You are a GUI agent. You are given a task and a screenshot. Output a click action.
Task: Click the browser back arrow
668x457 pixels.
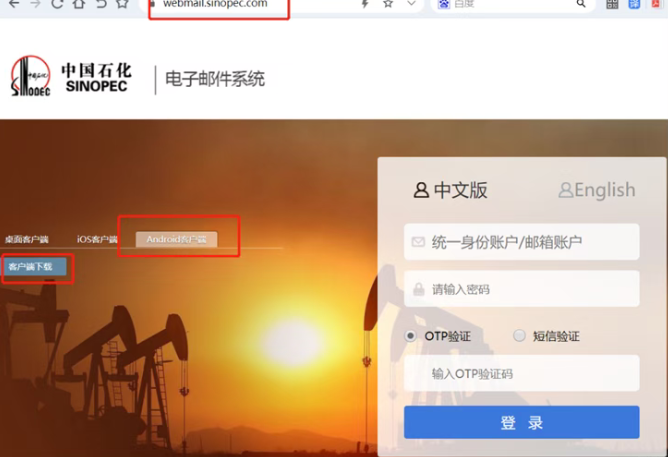[x=14, y=4]
